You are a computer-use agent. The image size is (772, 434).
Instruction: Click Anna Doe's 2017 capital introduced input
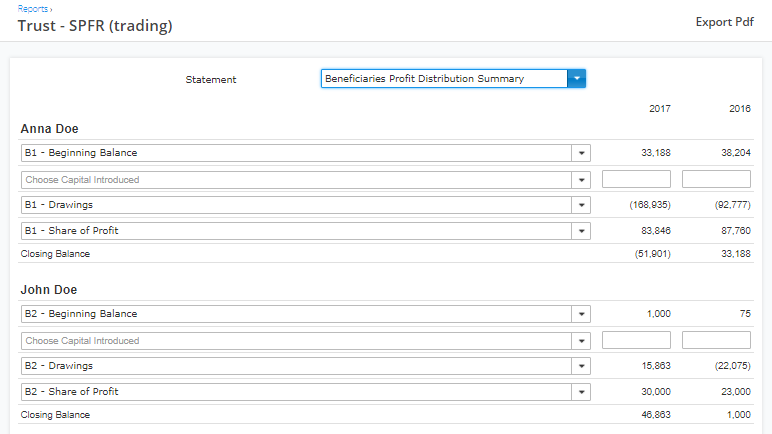[636, 179]
